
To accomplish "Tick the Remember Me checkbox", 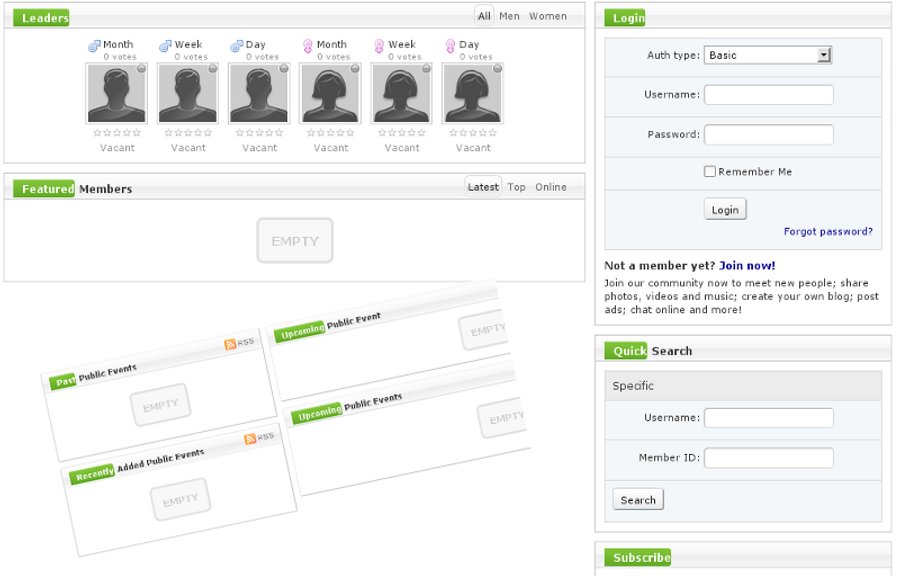I will point(709,171).
